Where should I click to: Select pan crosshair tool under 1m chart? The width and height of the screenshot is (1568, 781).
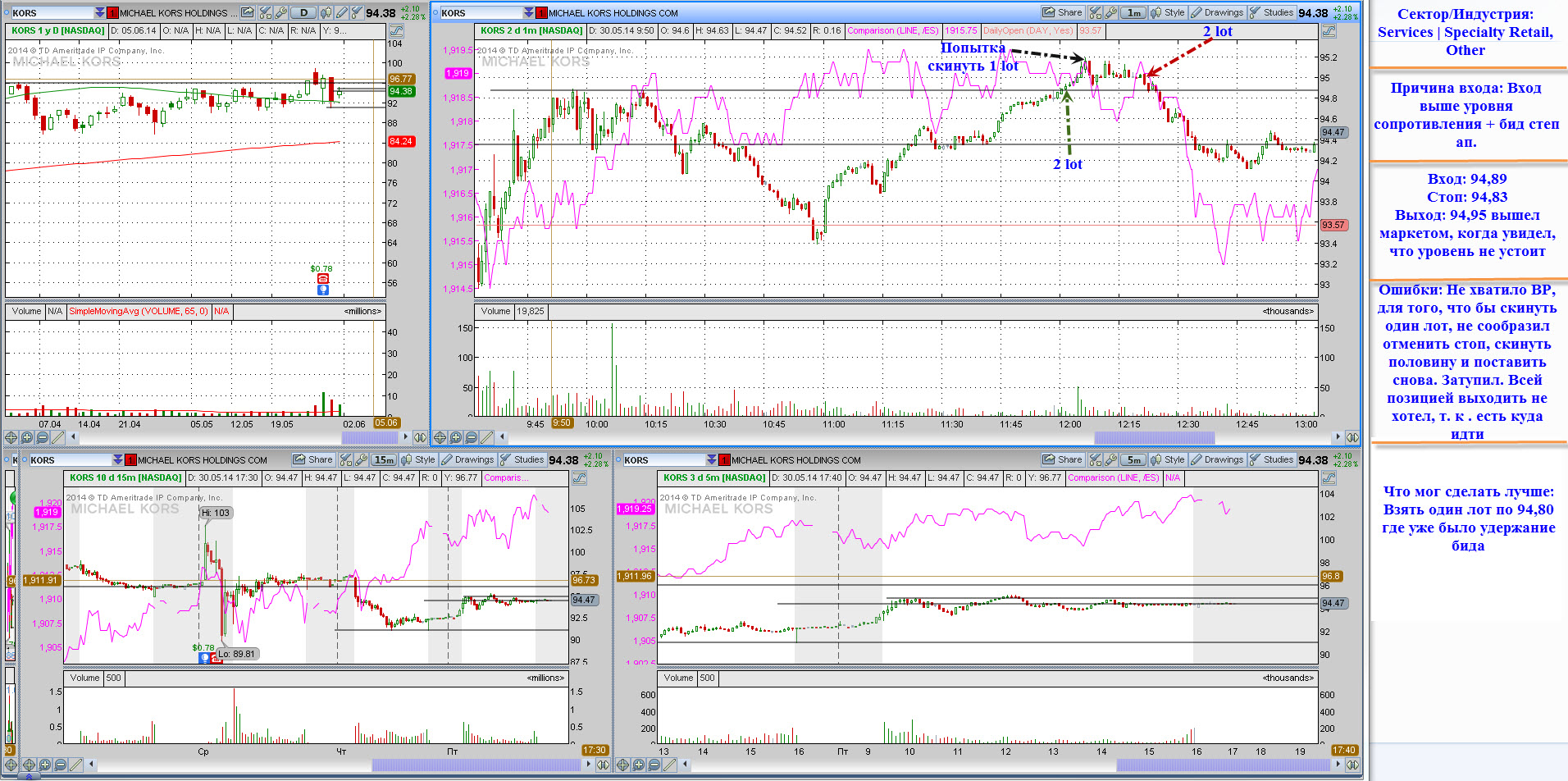coord(440,437)
